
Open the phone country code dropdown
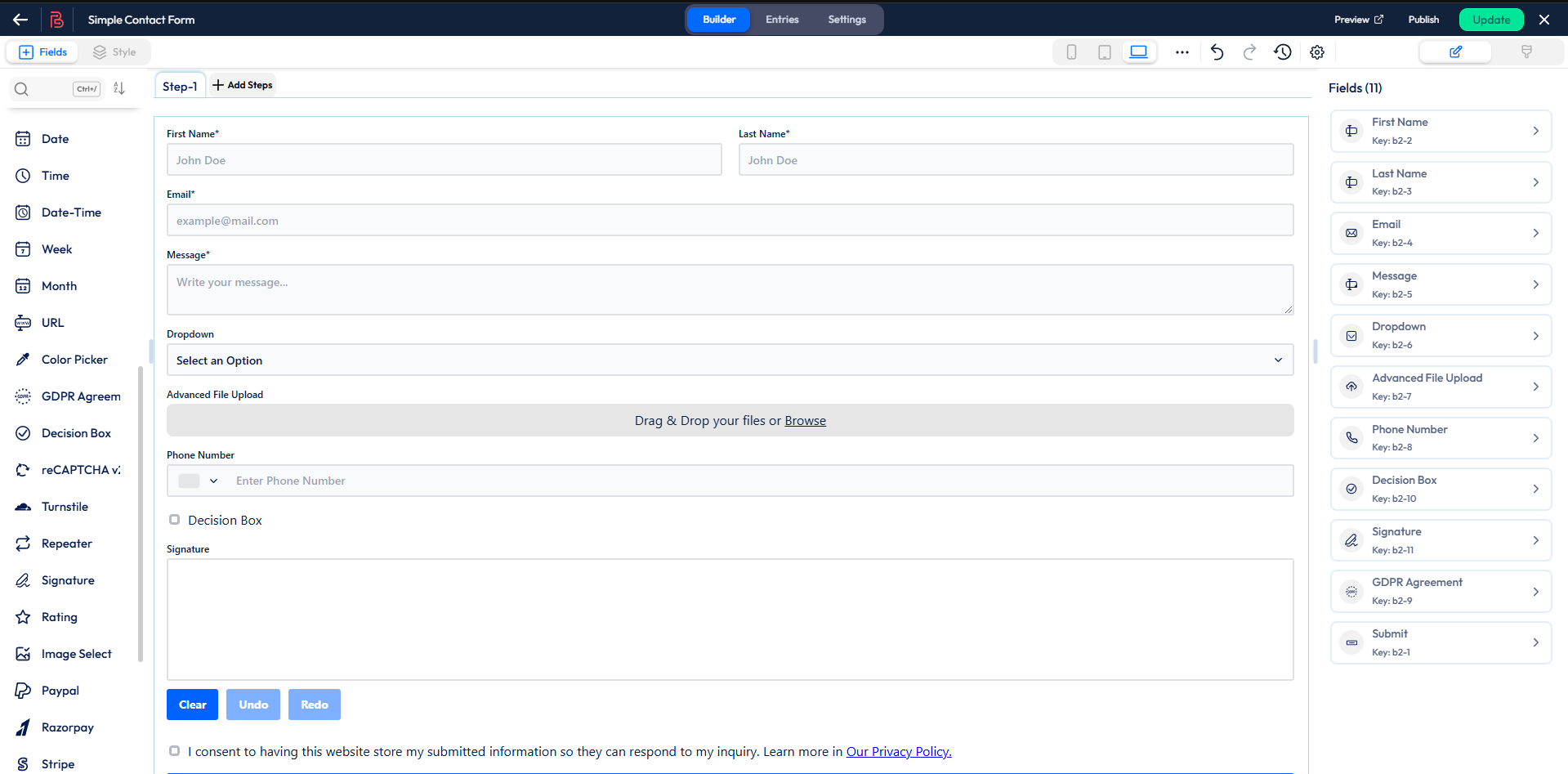(199, 481)
